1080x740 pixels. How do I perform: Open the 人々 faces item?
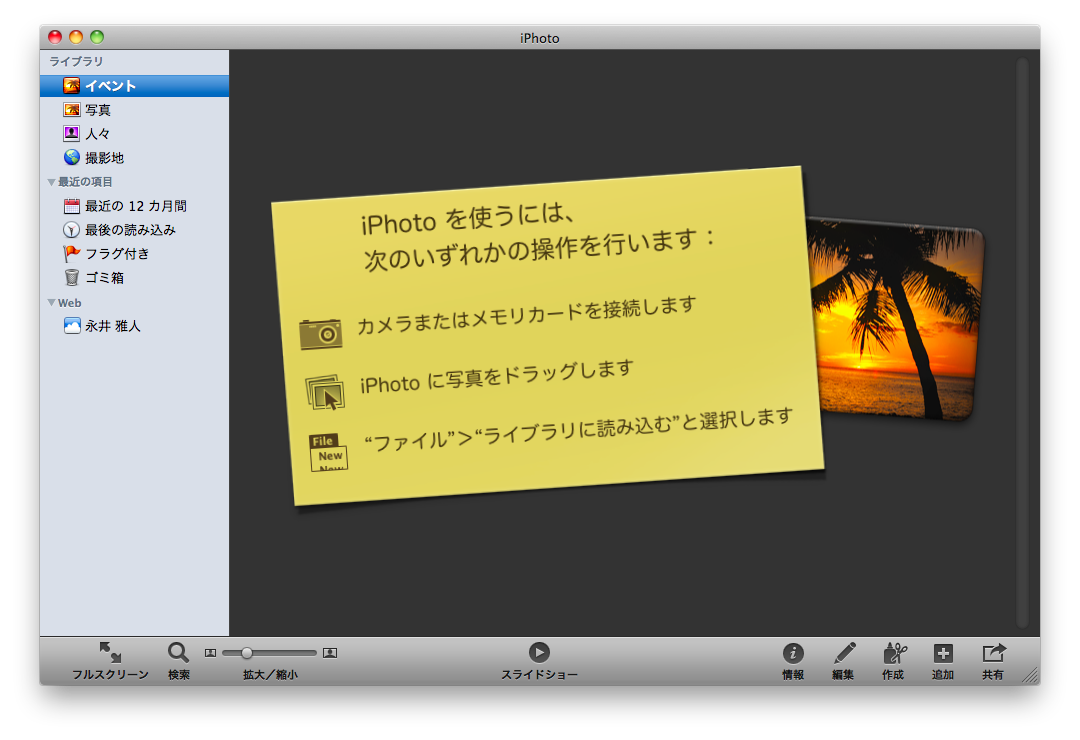click(134, 134)
